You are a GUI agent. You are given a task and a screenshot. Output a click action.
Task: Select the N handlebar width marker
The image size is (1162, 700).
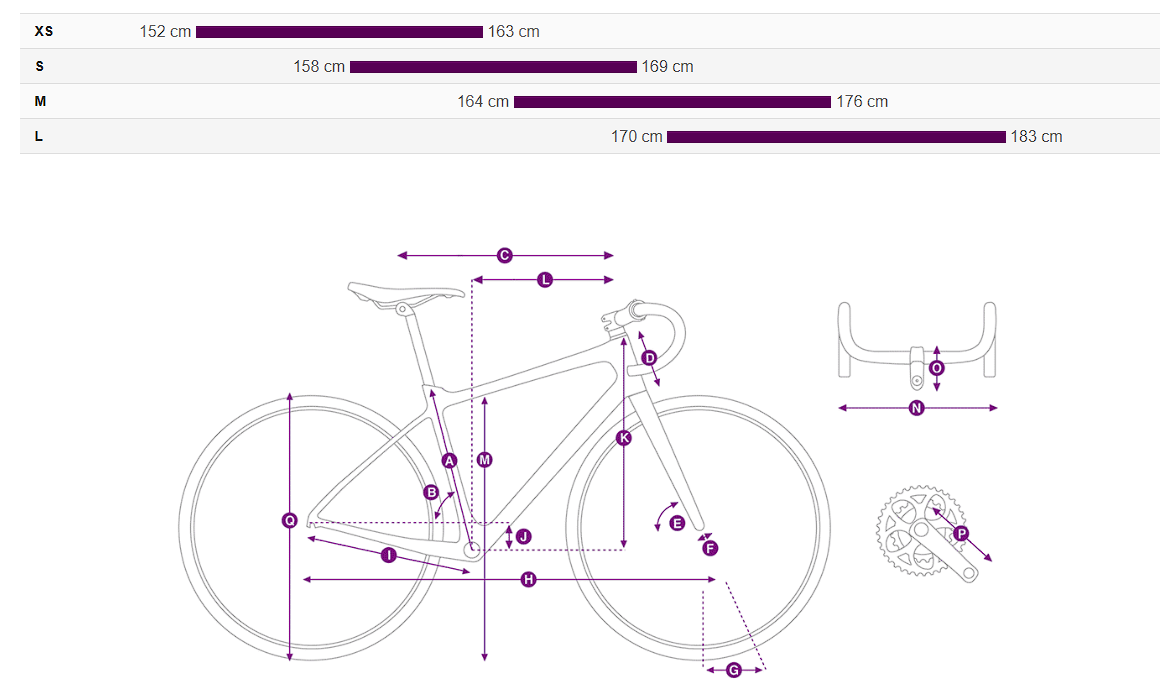(916, 408)
